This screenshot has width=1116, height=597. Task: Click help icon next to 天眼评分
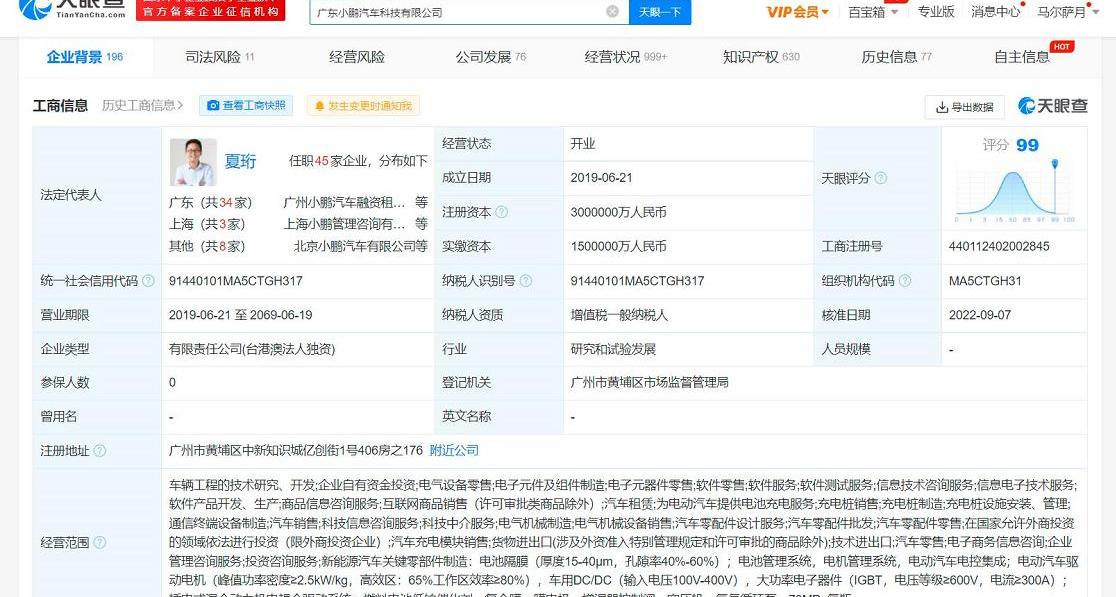coord(880,178)
